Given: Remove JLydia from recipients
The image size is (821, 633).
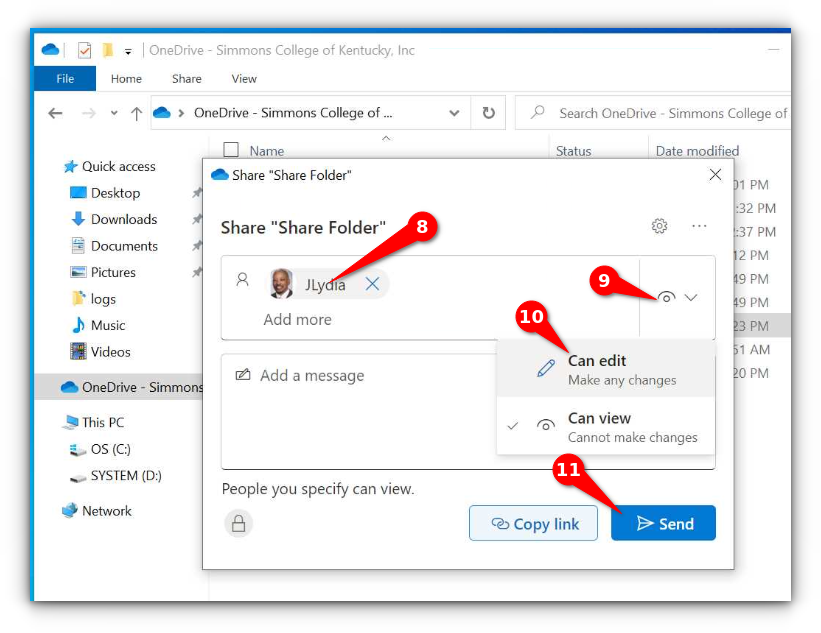Looking at the screenshot, I should pos(372,284).
